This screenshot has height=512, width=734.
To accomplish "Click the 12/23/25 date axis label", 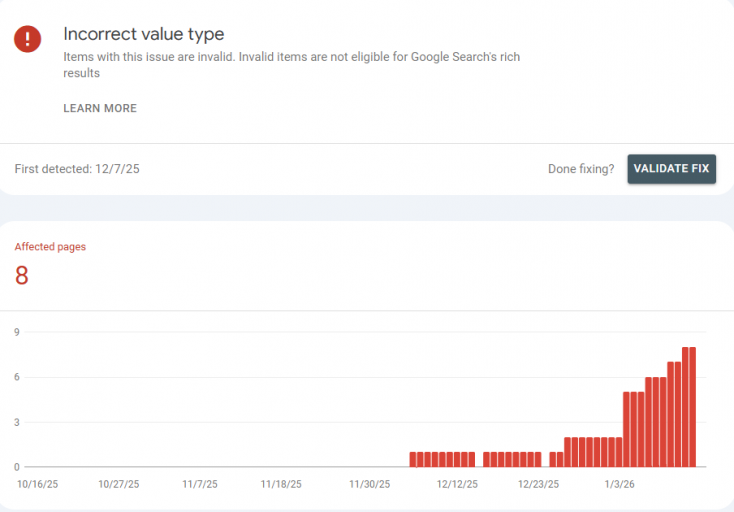I will [x=538, y=484].
